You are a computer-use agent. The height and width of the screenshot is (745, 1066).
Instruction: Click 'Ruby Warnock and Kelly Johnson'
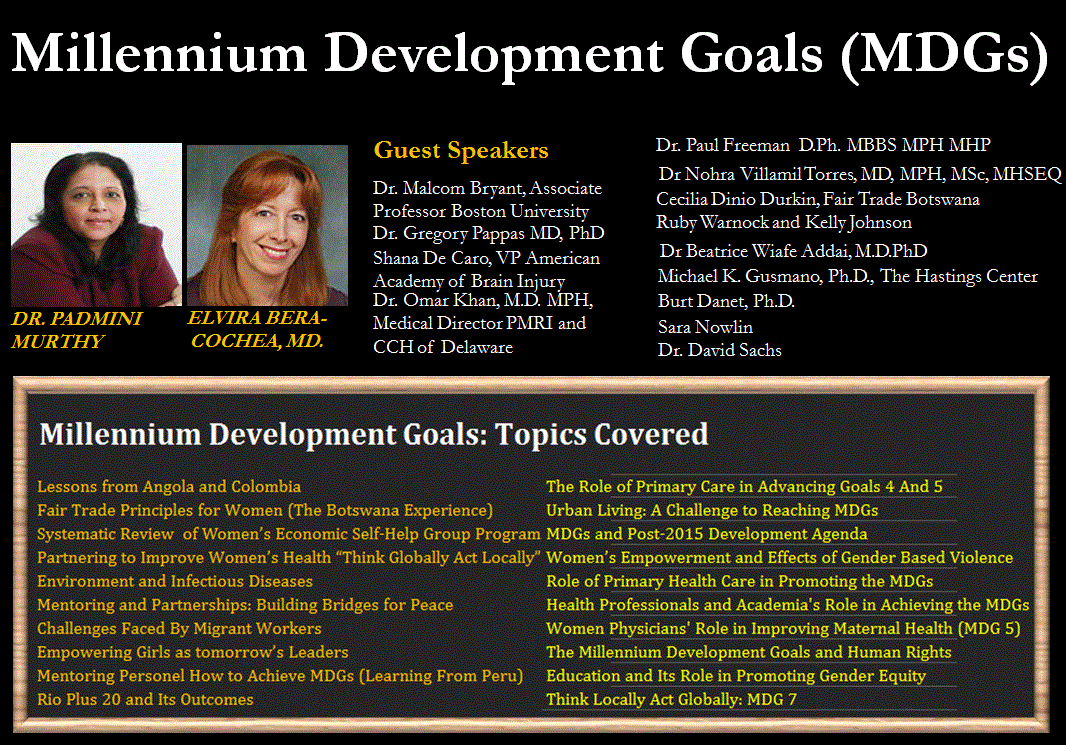[784, 222]
